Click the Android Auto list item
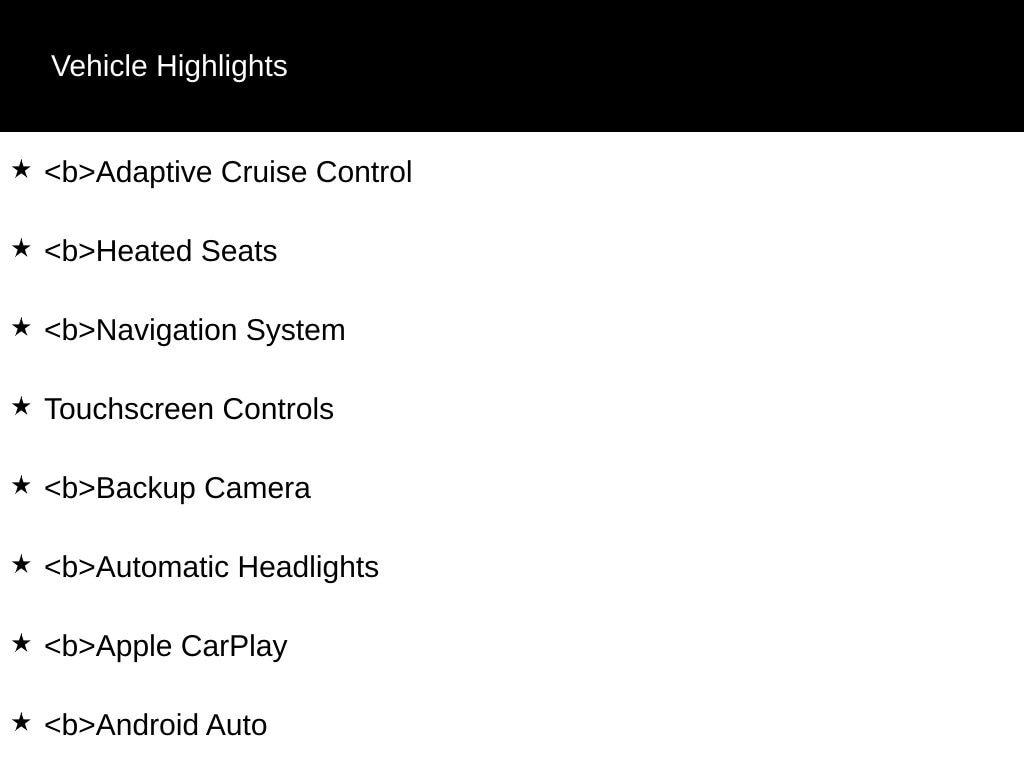Viewport: 1024px width, 768px height. (x=155, y=726)
